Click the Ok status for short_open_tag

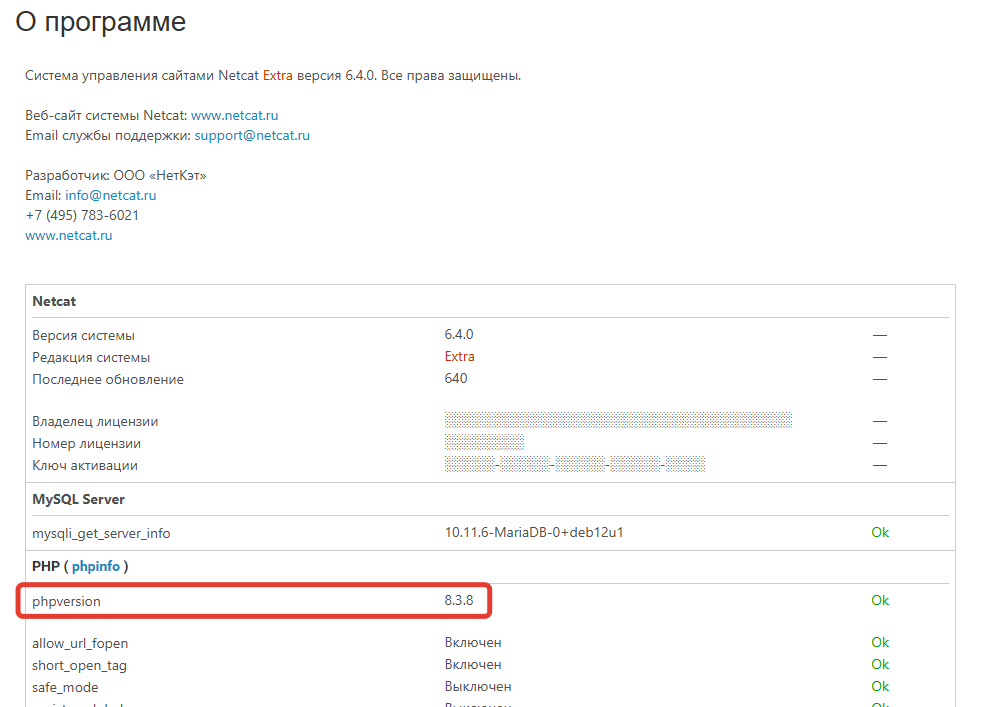click(x=880, y=664)
